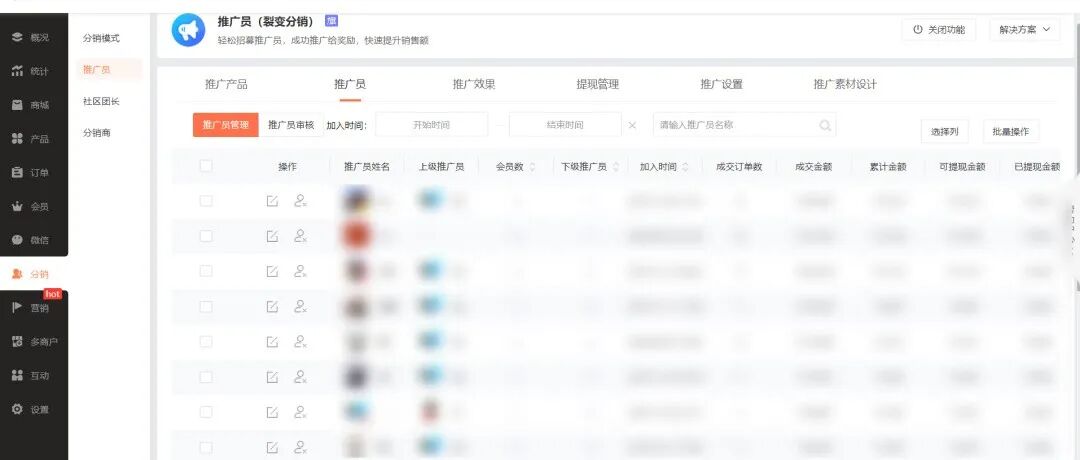Screen dimensions: 1080x460
Task: Check the sixth promoter row checkbox
Action: (206, 377)
